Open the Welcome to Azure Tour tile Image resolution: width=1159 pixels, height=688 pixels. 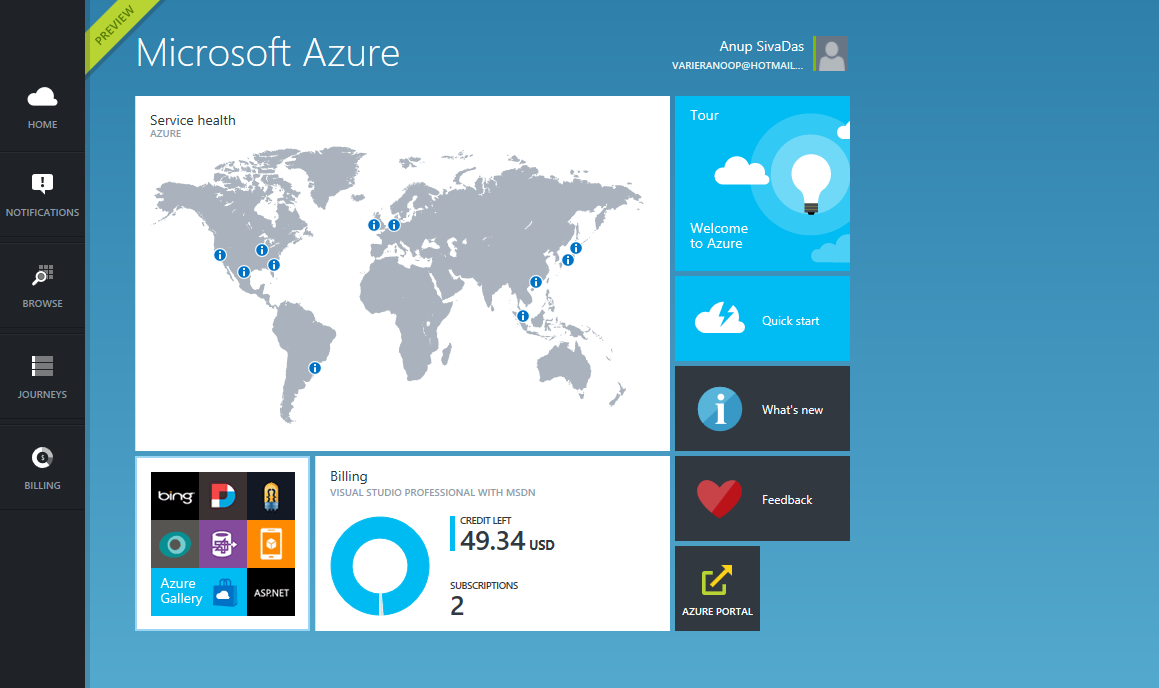click(x=762, y=183)
